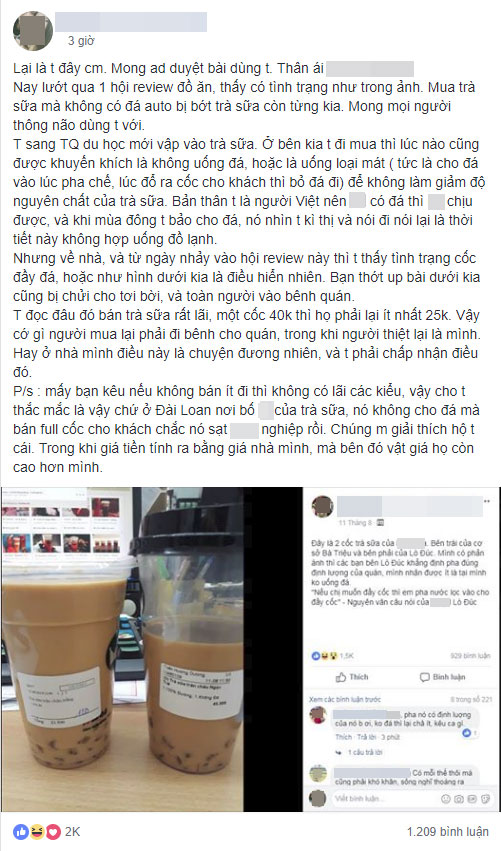Viewport: 501px width, 851px height.
Task: Open the milk tea cups photo
Action: point(122,649)
